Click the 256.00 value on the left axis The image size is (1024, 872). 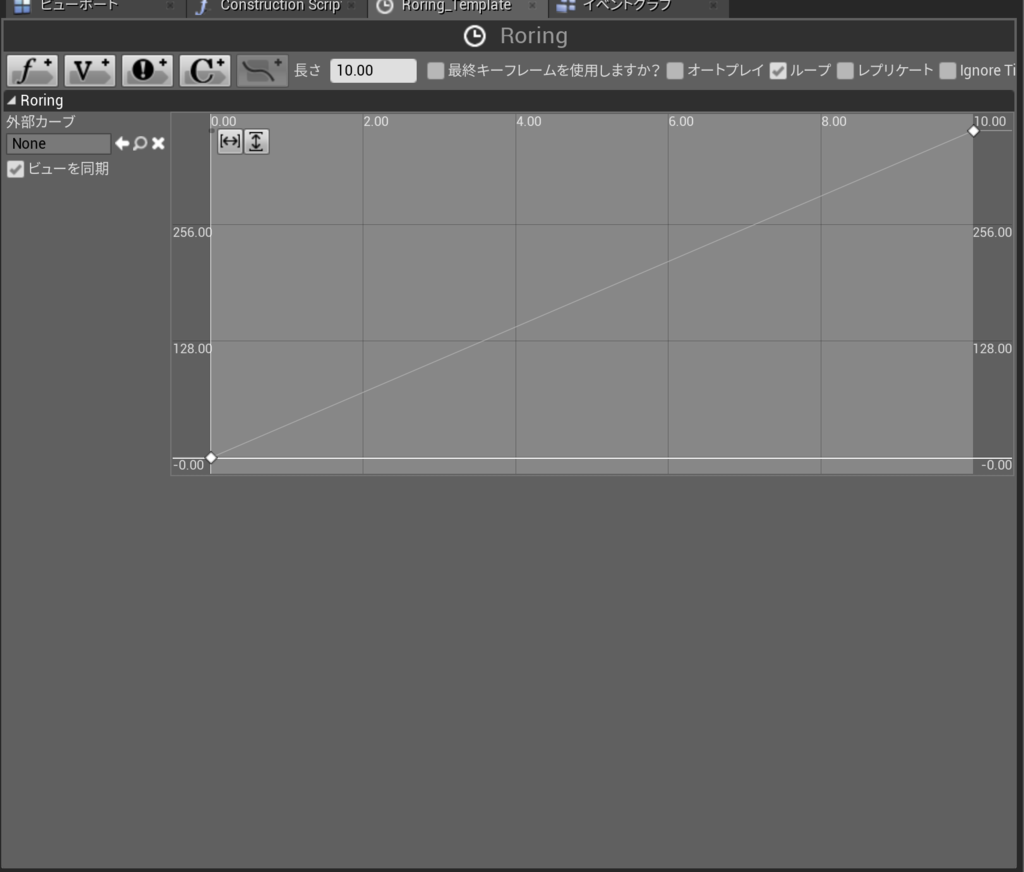[x=192, y=232]
